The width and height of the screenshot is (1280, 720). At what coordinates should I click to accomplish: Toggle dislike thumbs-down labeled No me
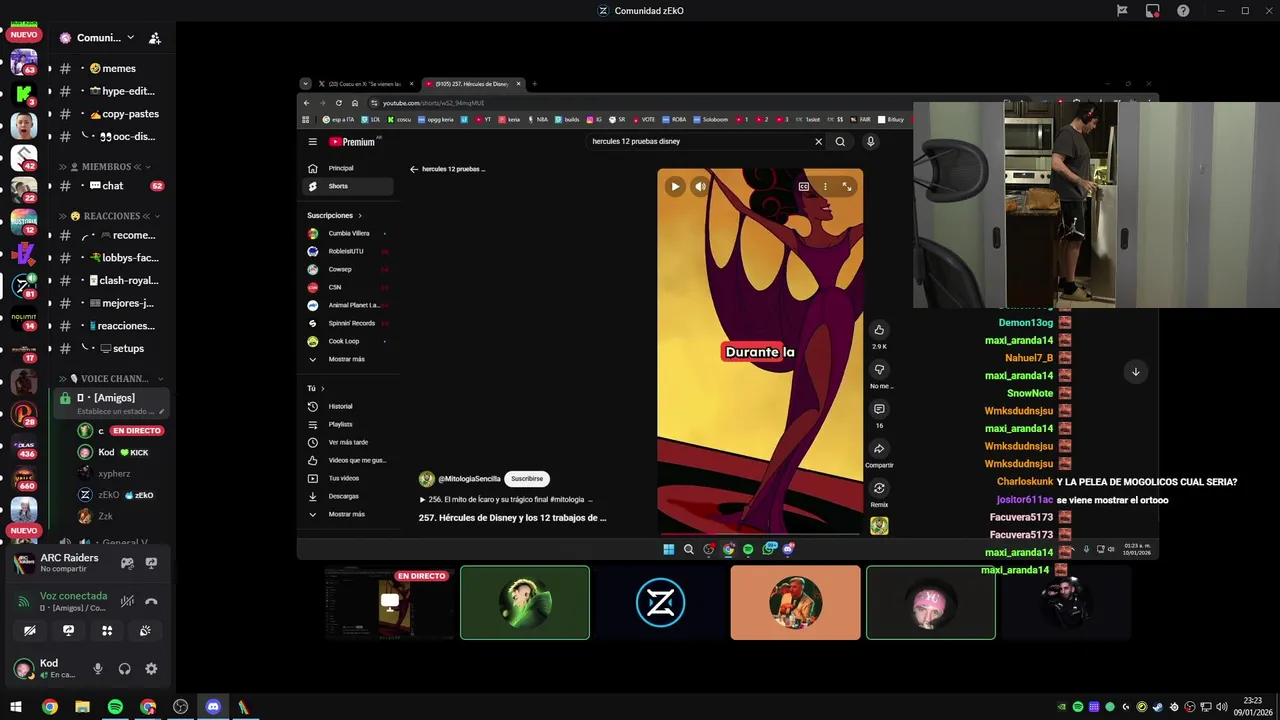pyautogui.click(x=879, y=370)
